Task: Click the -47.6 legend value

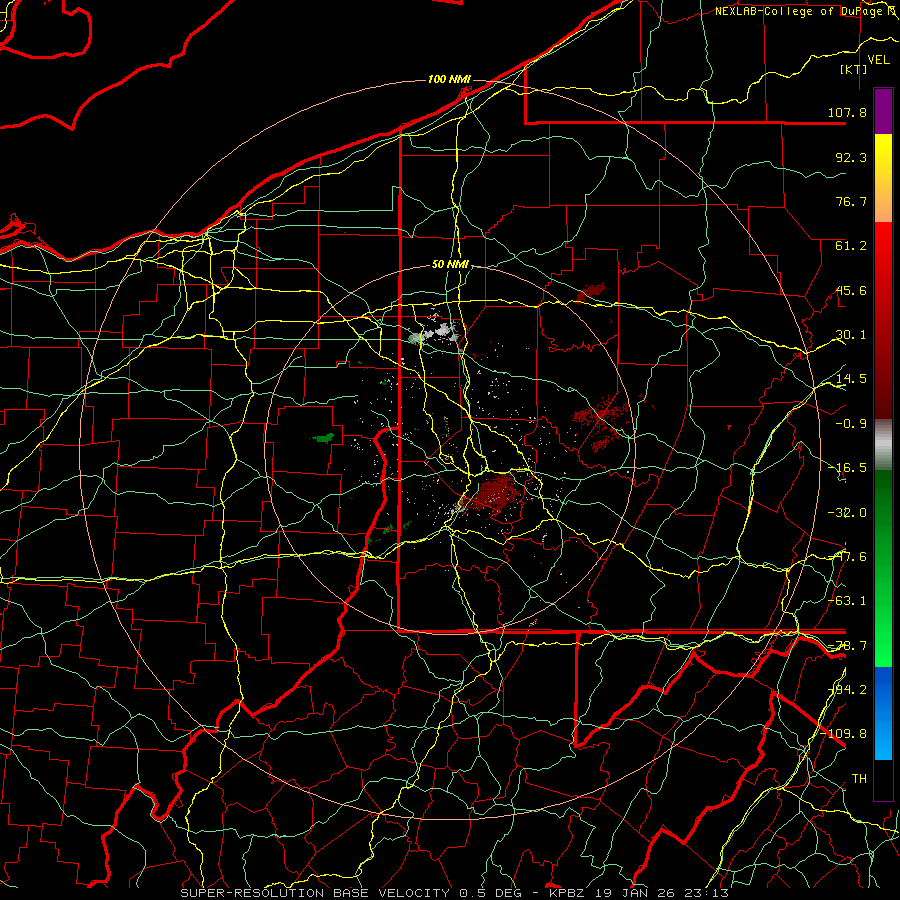Action: 847,557
